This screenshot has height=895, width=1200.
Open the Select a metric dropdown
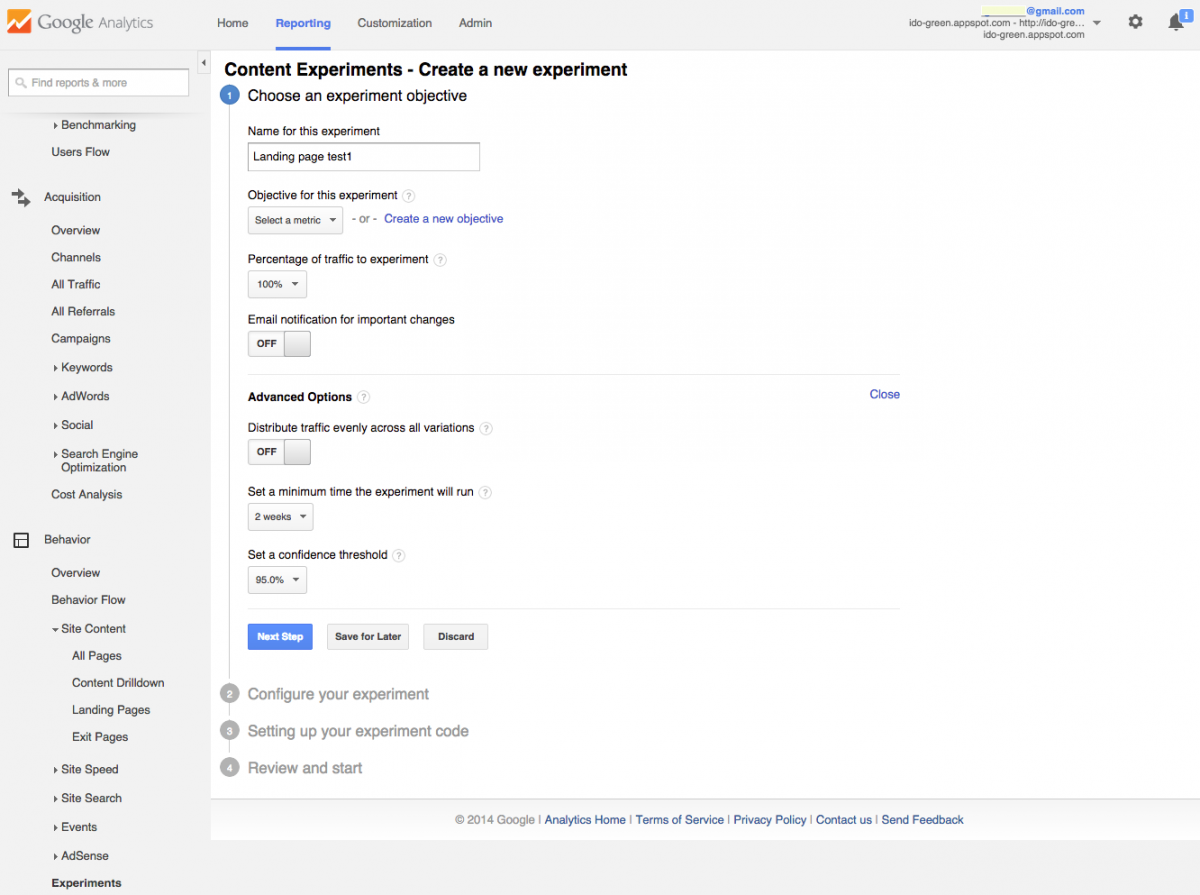(295, 220)
